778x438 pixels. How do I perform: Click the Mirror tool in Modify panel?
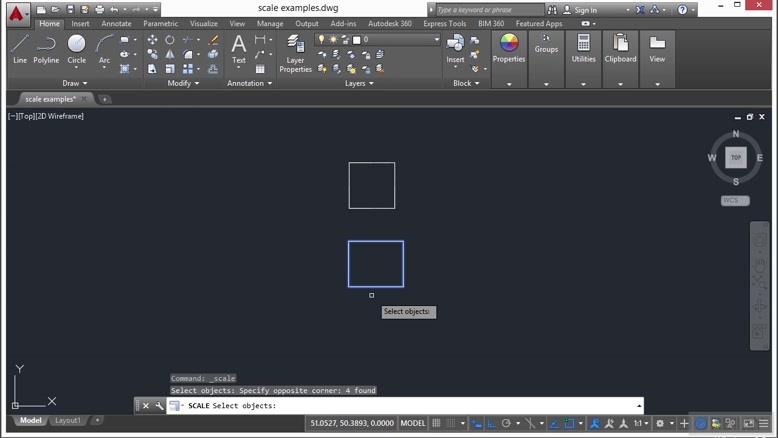[170, 54]
